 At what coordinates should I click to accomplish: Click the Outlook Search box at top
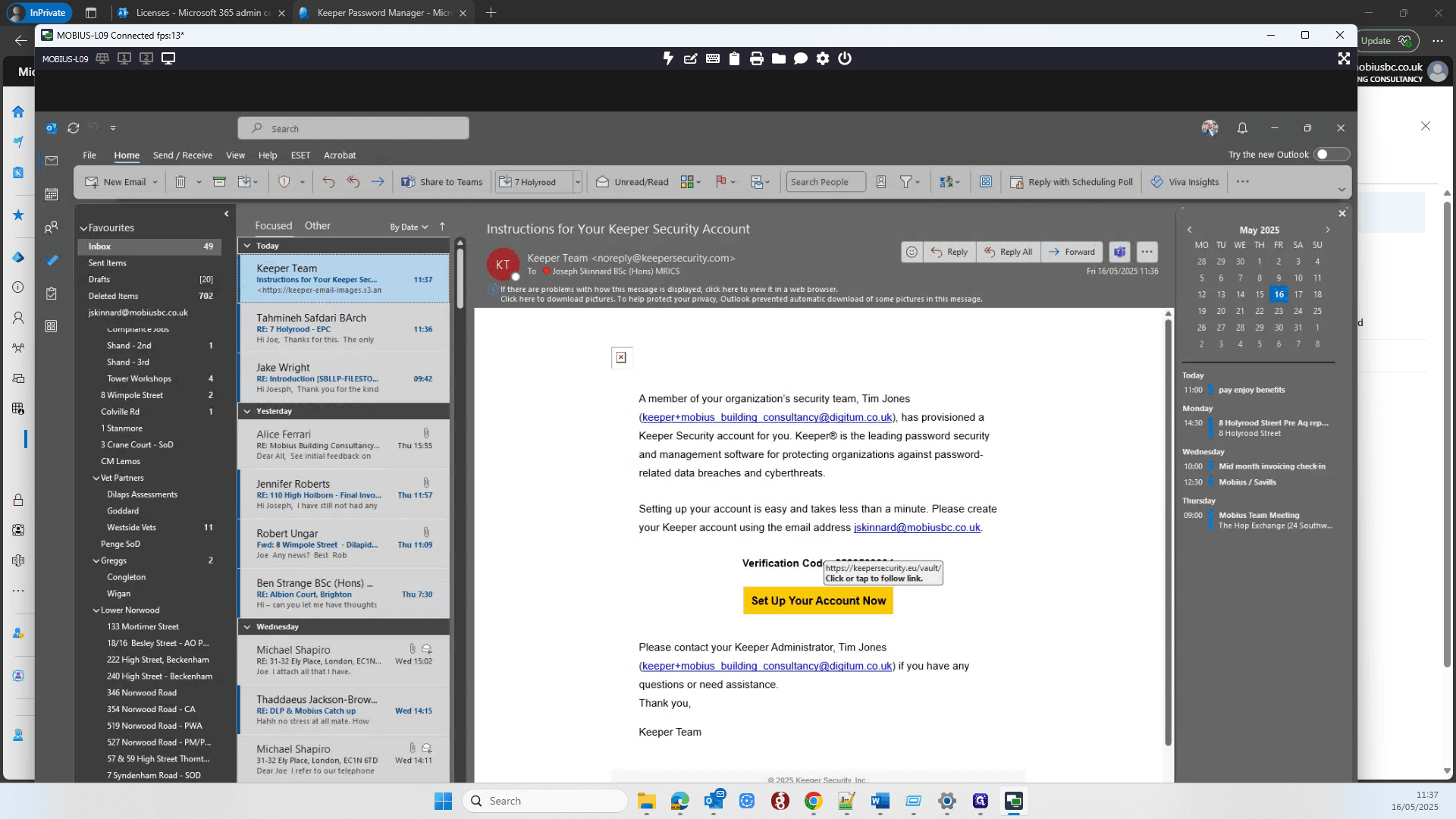[353, 128]
